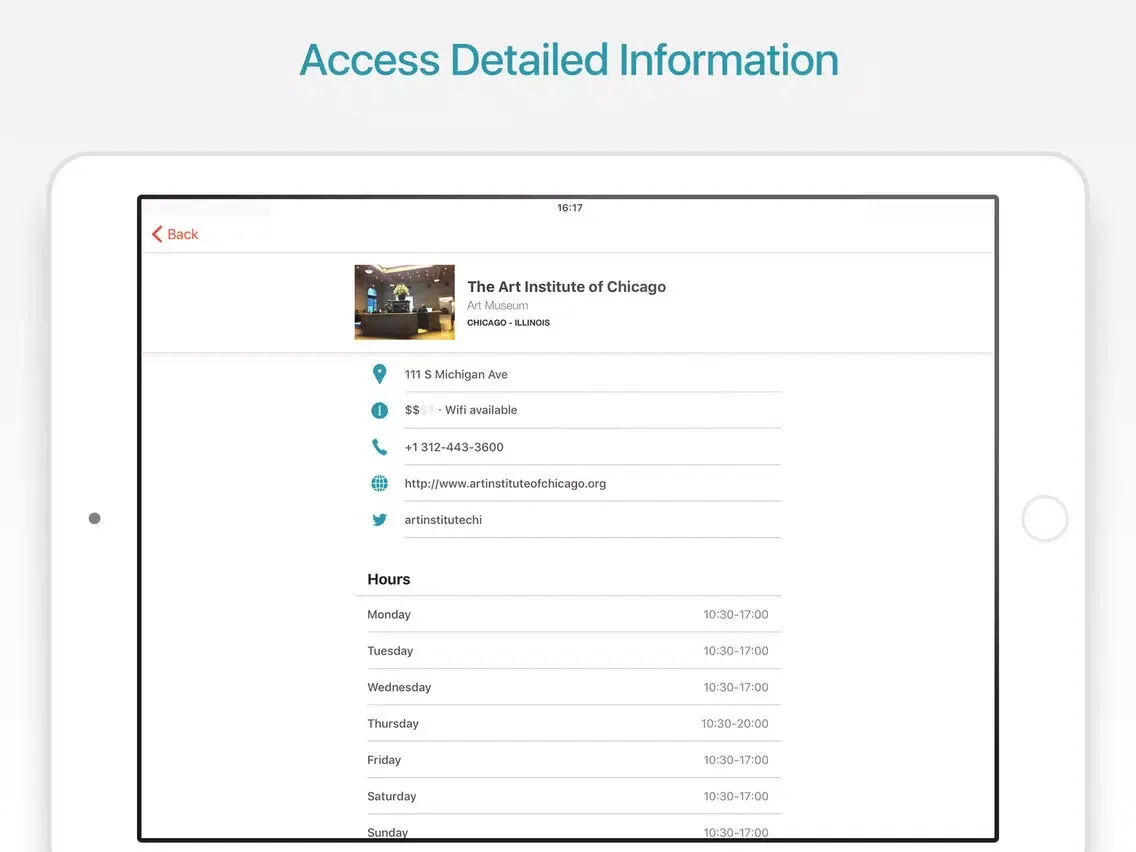Select the $$ Wifi available row
This screenshot has height=852, width=1136.
576,410
